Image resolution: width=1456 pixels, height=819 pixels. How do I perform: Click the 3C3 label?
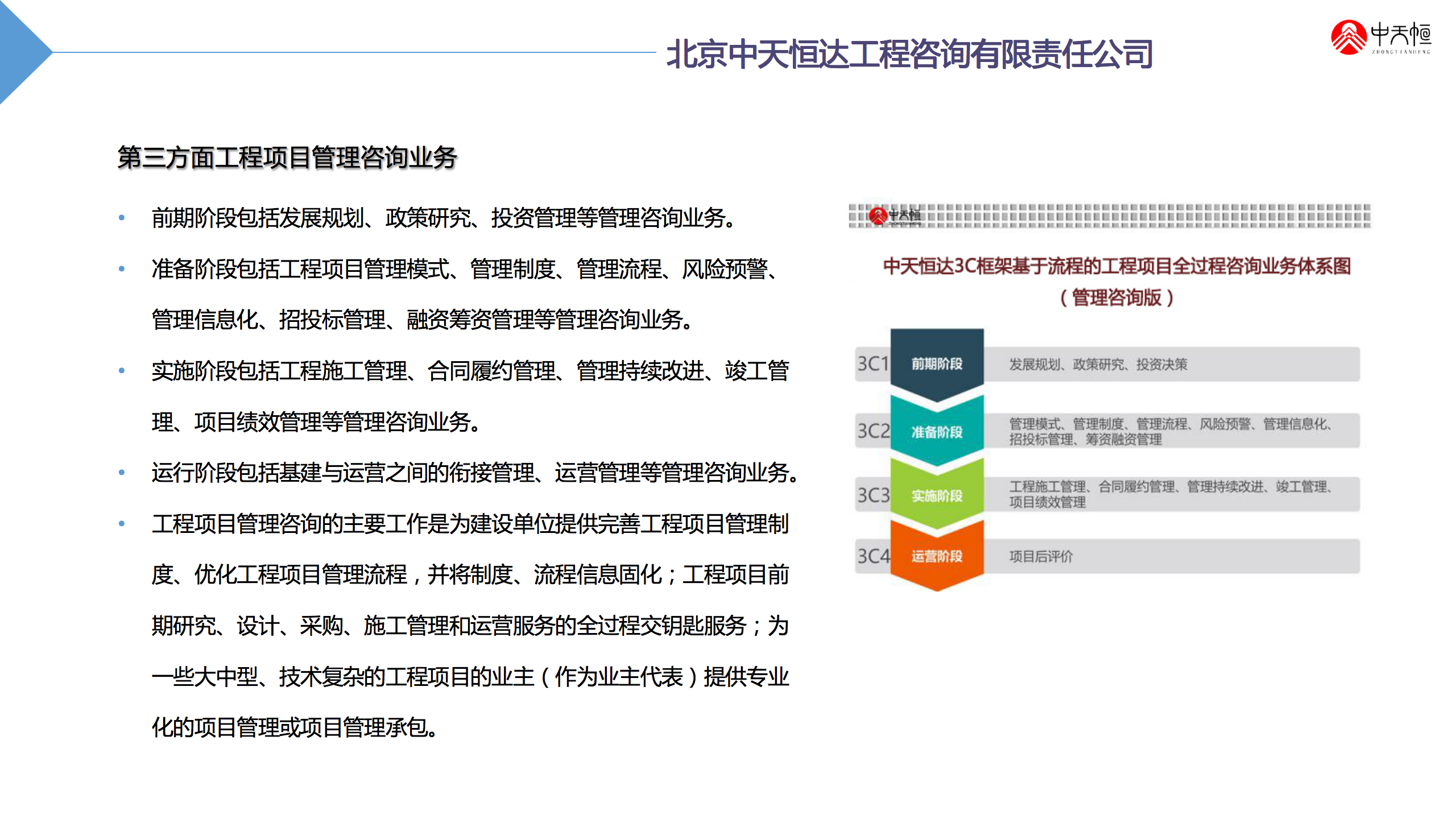[x=874, y=495]
